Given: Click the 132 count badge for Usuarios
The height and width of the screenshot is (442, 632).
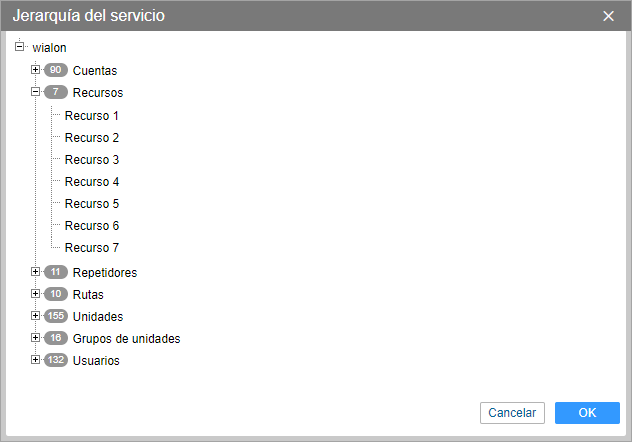Looking at the screenshot, I should 56,361.
